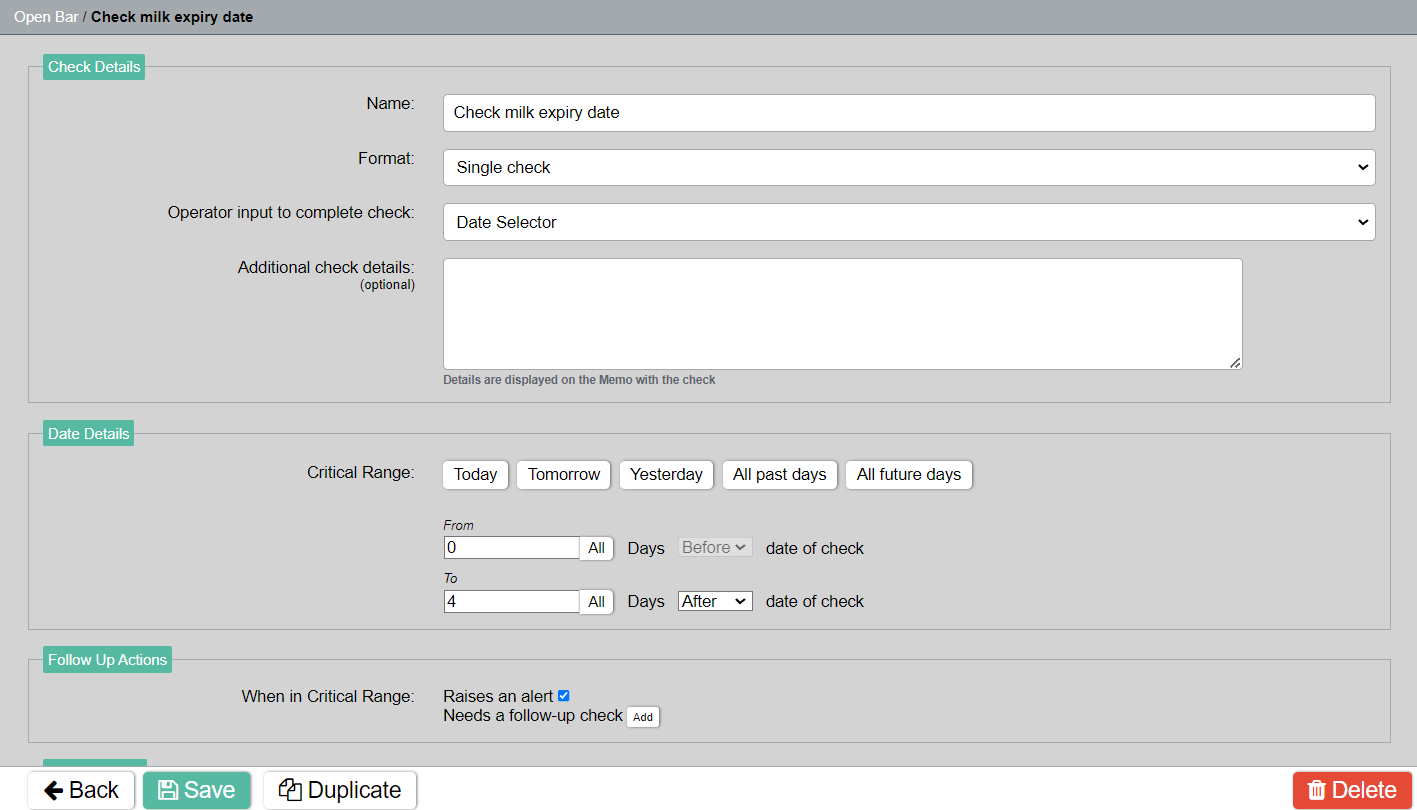
Task: Click the To days number field
Action: (511, 602)
